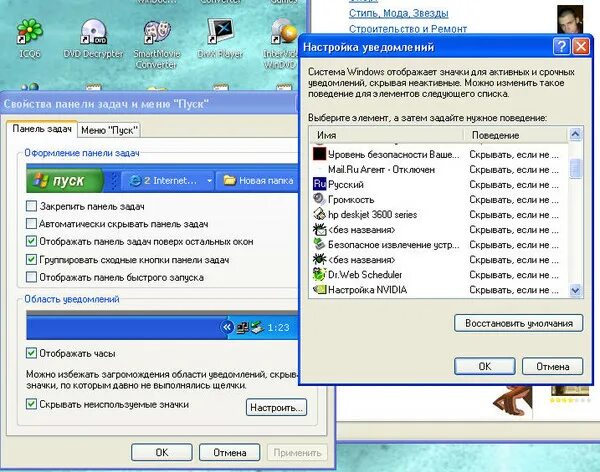Toggle Скрывать неиспользуемые значки checkbox

point(31,404)
